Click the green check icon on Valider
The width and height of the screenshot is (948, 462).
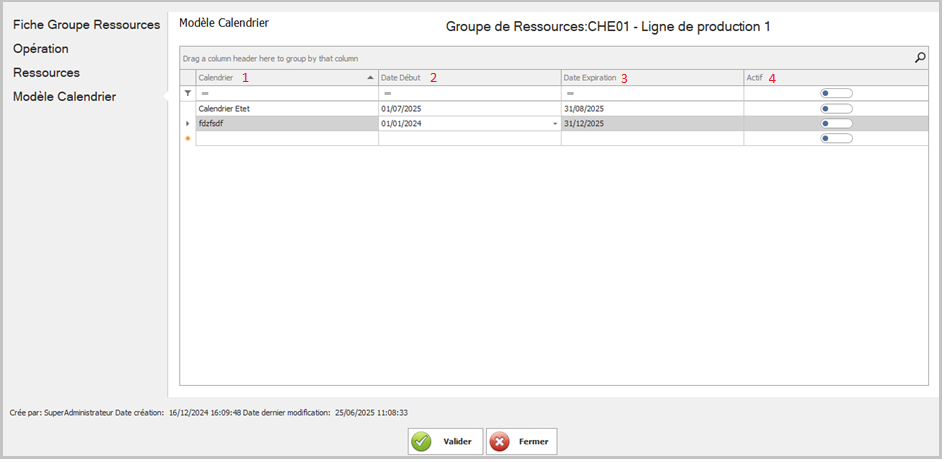(423, 442)
